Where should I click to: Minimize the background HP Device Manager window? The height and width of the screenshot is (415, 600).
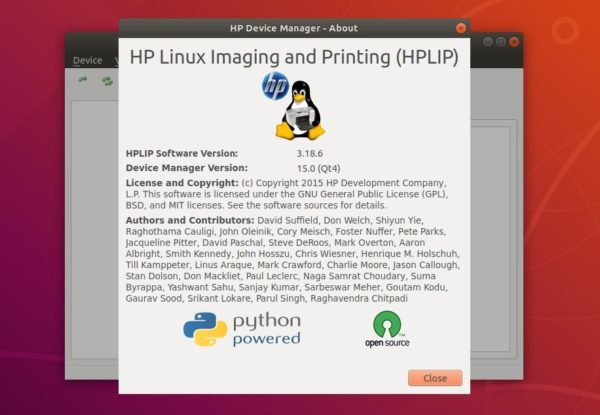pyautogui.click(x=488, y=42)
